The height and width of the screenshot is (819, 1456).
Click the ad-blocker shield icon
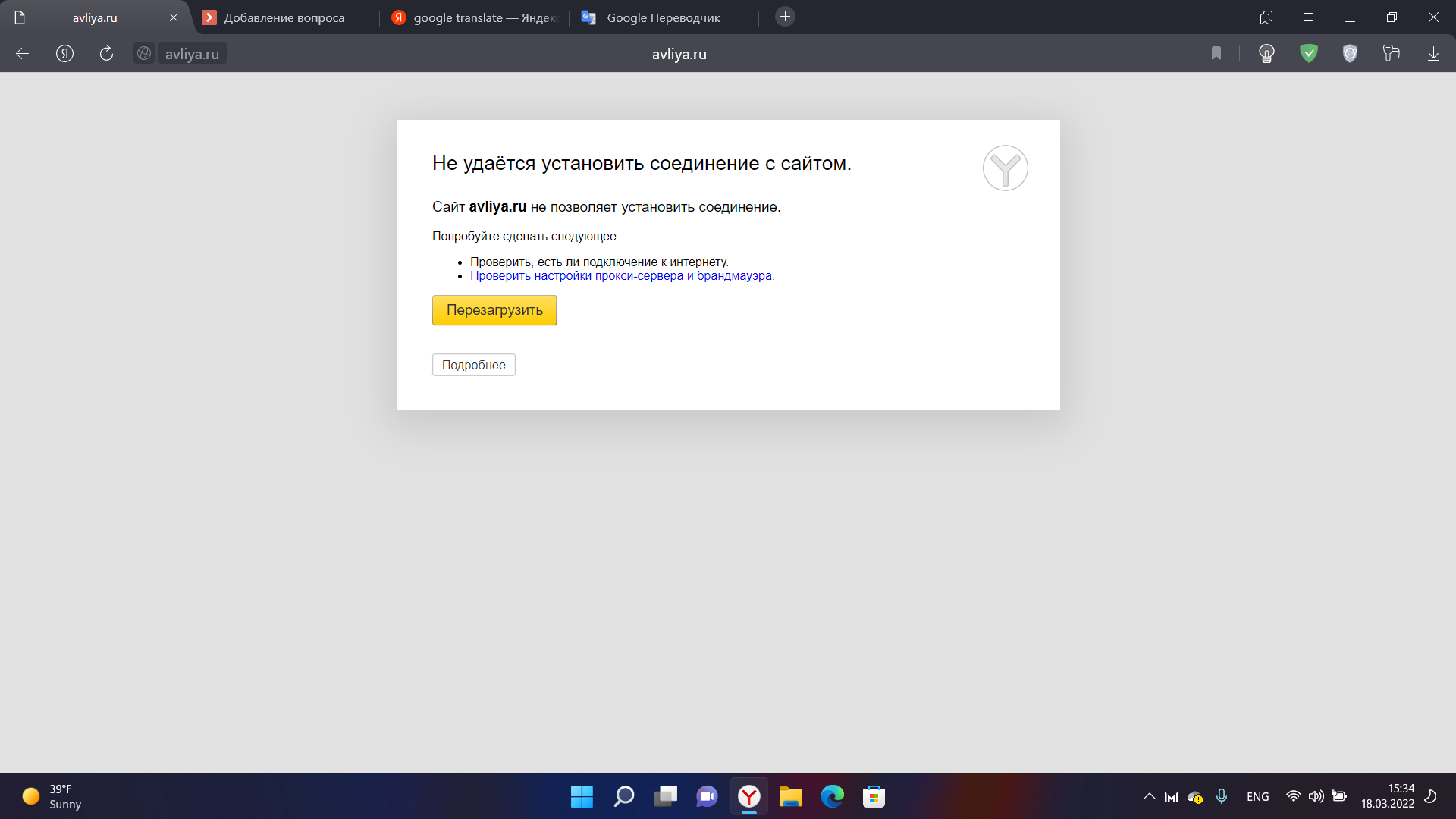click(1350, 53)
